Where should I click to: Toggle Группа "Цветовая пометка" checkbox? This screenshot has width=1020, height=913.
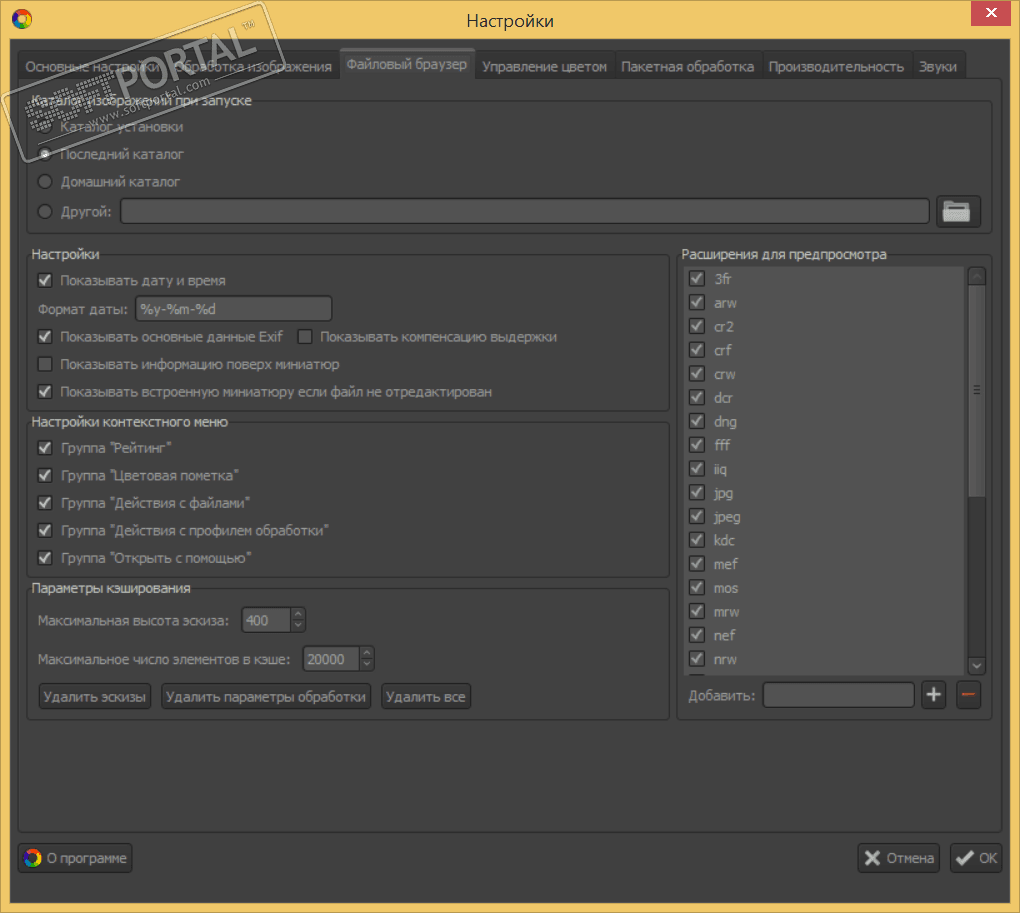[x=45, y=475]
